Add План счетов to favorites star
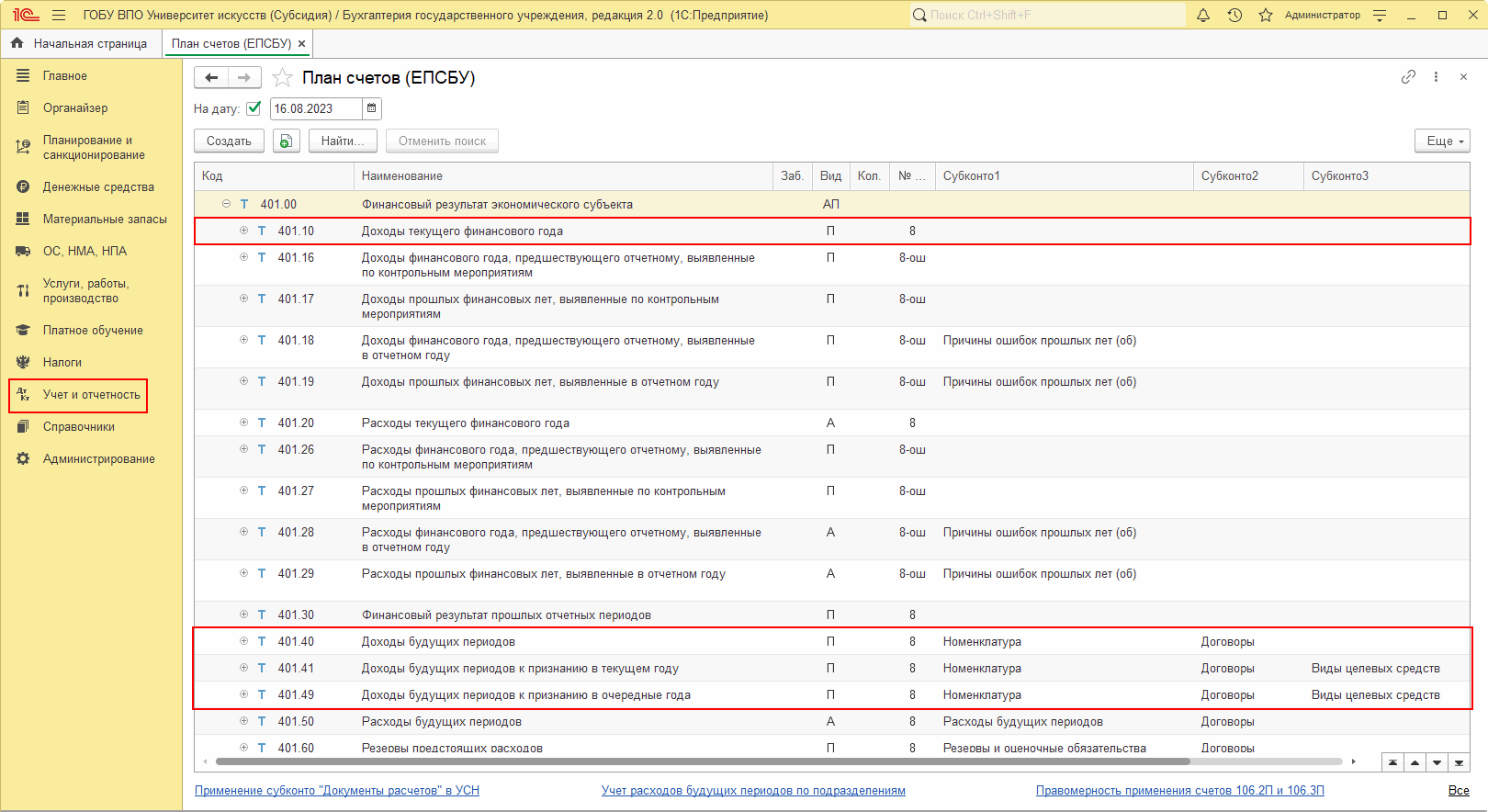Viewport: 1488px width, 812px height. (282, 78)
